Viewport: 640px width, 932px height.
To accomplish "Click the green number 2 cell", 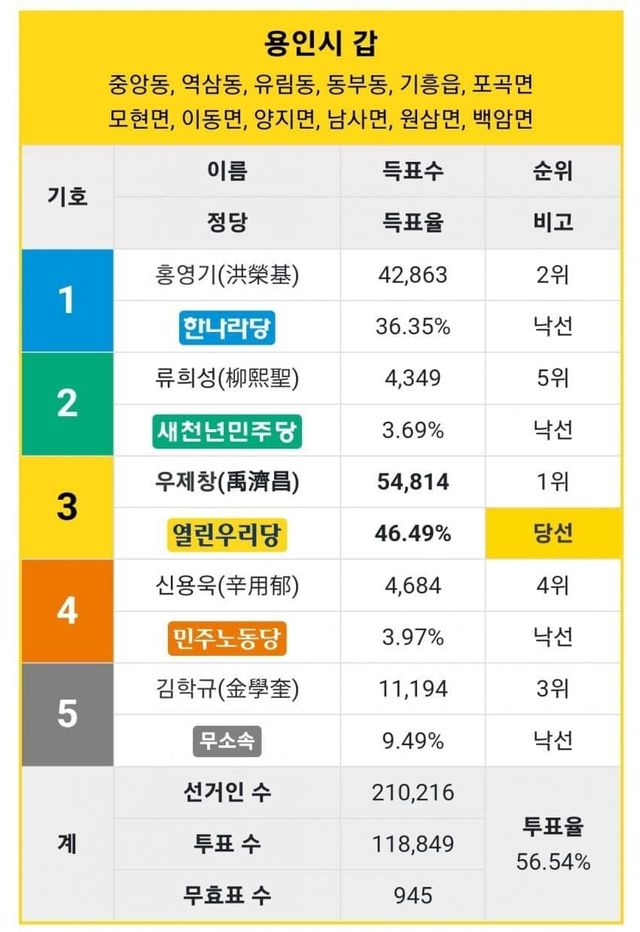I will pos(67,404).
